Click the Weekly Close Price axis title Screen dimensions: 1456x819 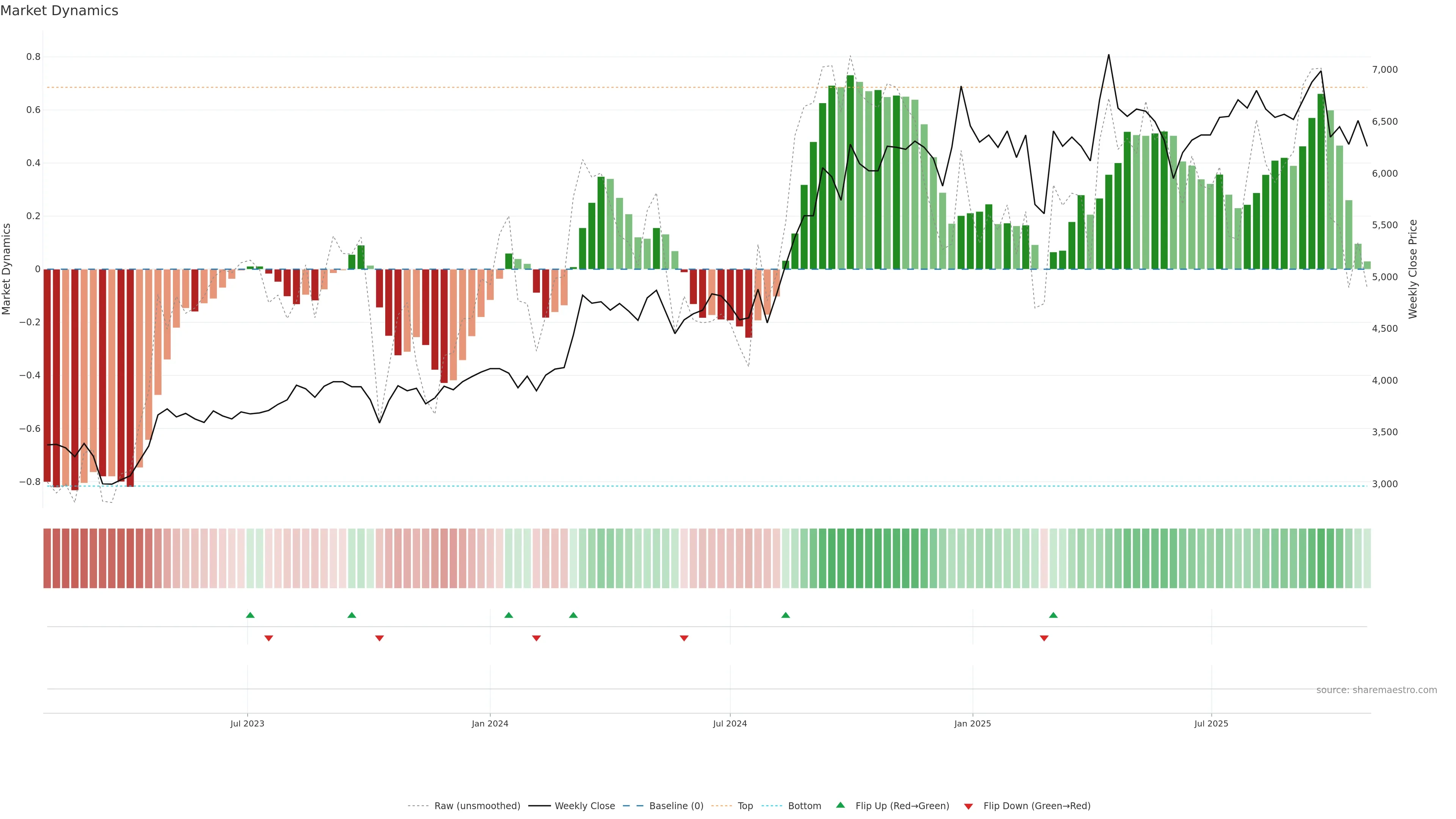click(x=1413, y=269)
